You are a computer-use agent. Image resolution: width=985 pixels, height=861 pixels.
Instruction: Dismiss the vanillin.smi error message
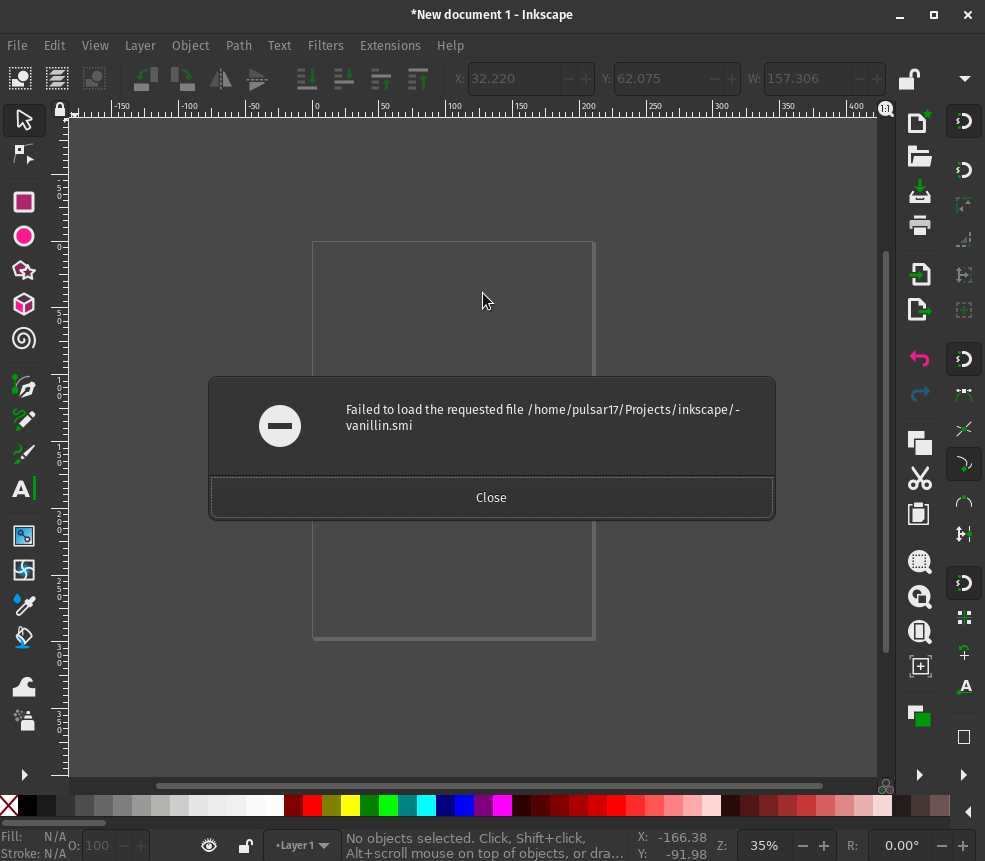point(491,497)
